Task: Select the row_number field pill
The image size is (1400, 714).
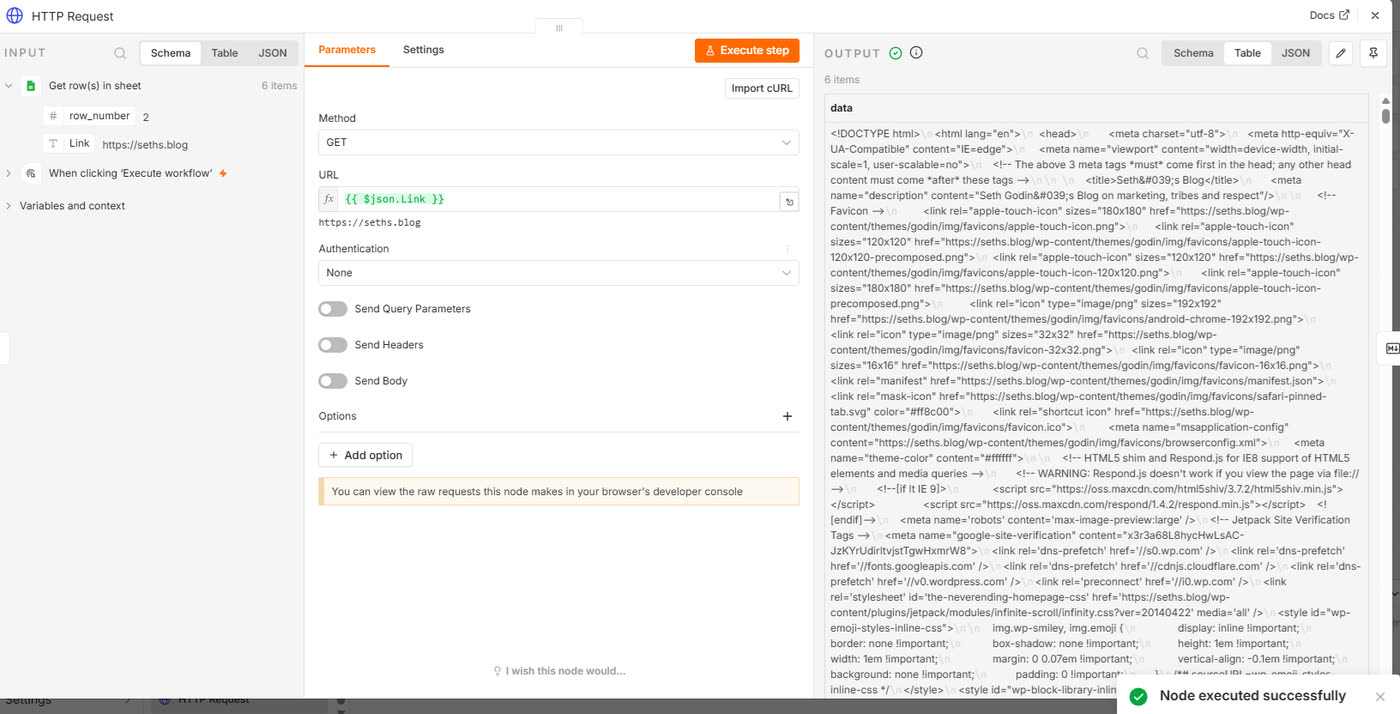Action: click(x=90, y=116)
